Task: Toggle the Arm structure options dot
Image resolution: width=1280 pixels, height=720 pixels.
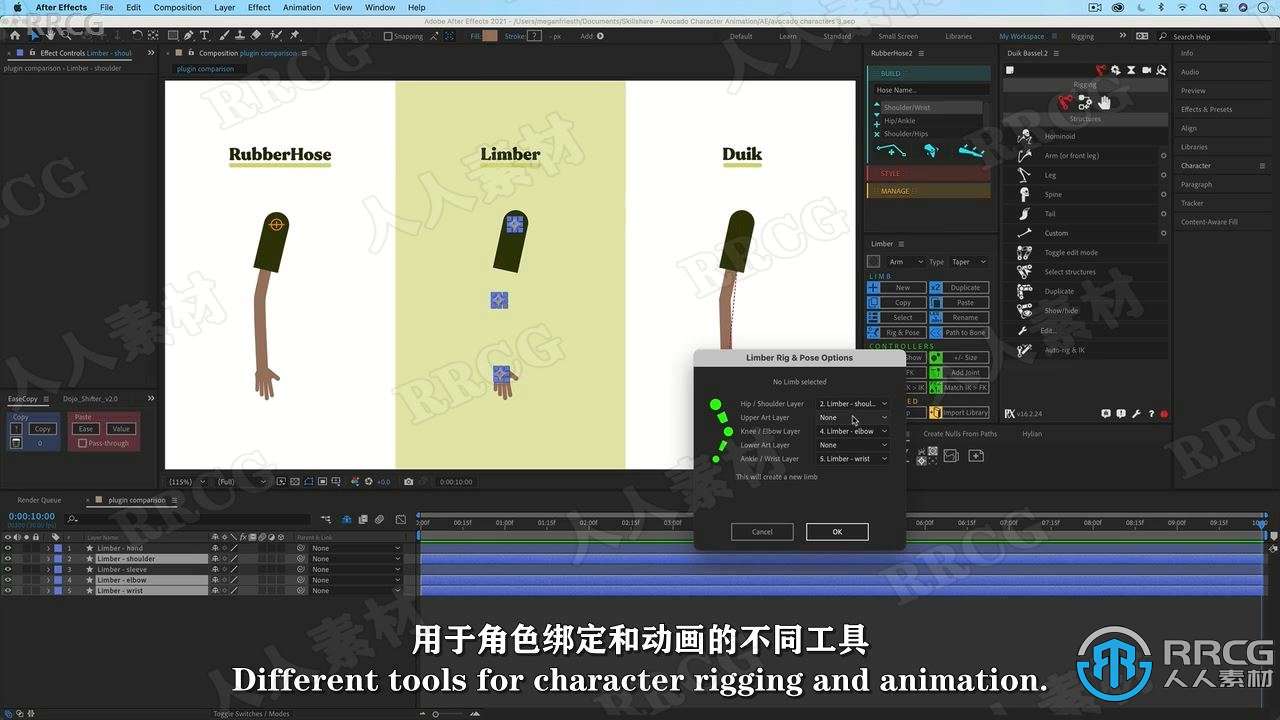Action: point(1163,156)
